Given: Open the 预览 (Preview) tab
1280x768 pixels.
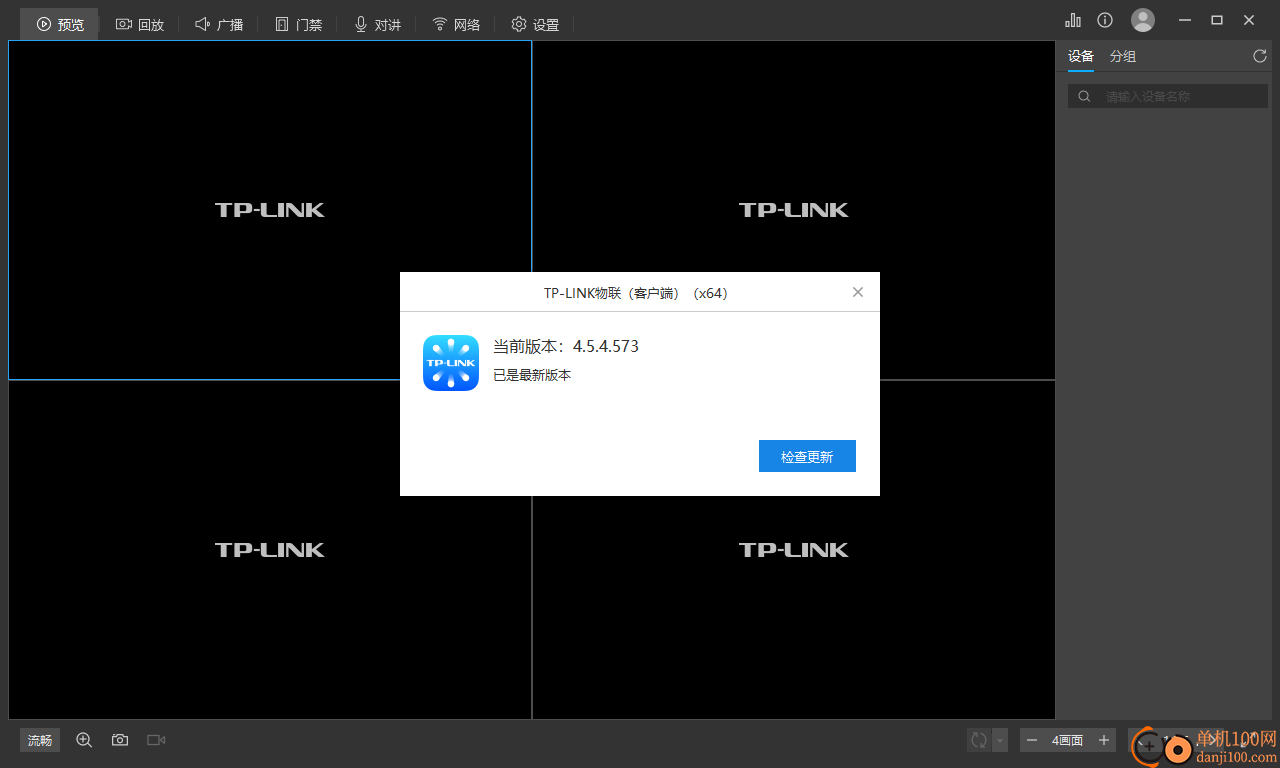Looking at the screenshot, I should pos(60,24).
